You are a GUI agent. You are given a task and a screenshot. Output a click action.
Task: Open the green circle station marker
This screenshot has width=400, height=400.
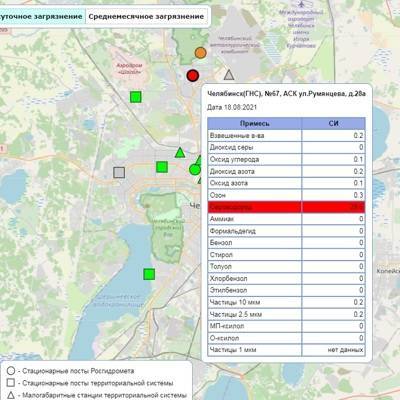(x=194, y=170)
